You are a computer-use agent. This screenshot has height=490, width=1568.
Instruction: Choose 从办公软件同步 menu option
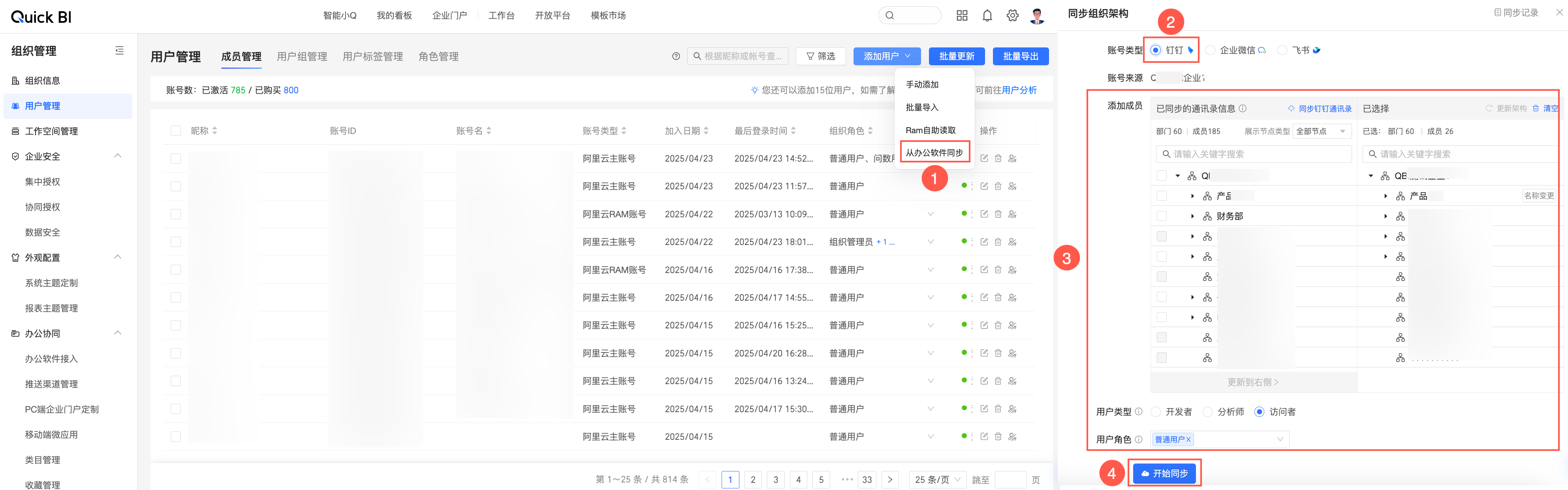[x=934, y=153]
